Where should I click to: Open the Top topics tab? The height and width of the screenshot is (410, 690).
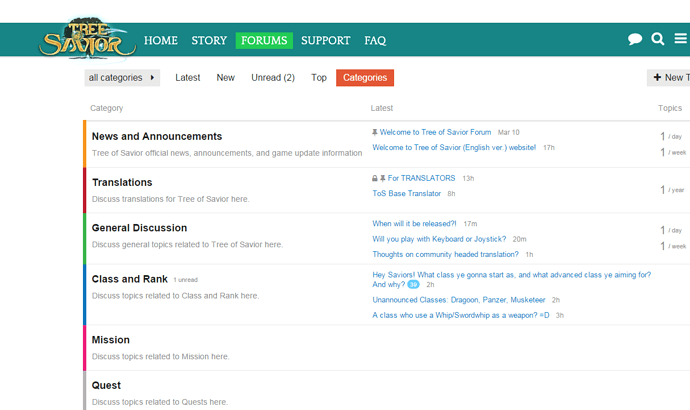tap(318, 78)
